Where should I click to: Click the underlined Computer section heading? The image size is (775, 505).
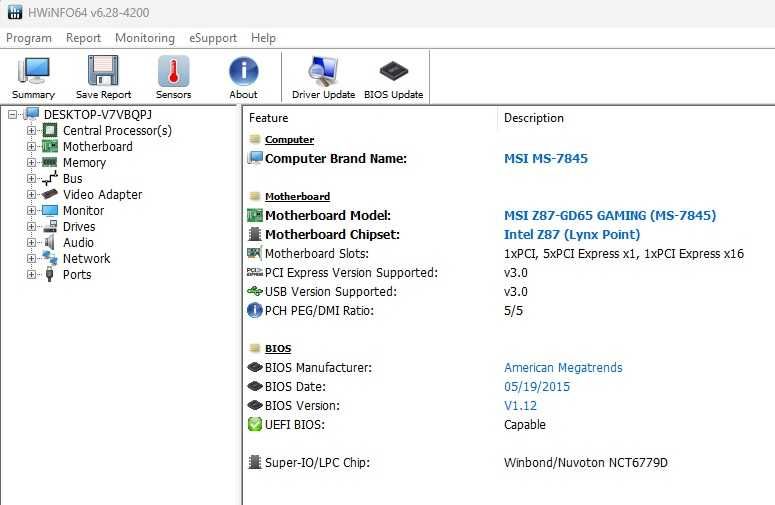point(289,139)
